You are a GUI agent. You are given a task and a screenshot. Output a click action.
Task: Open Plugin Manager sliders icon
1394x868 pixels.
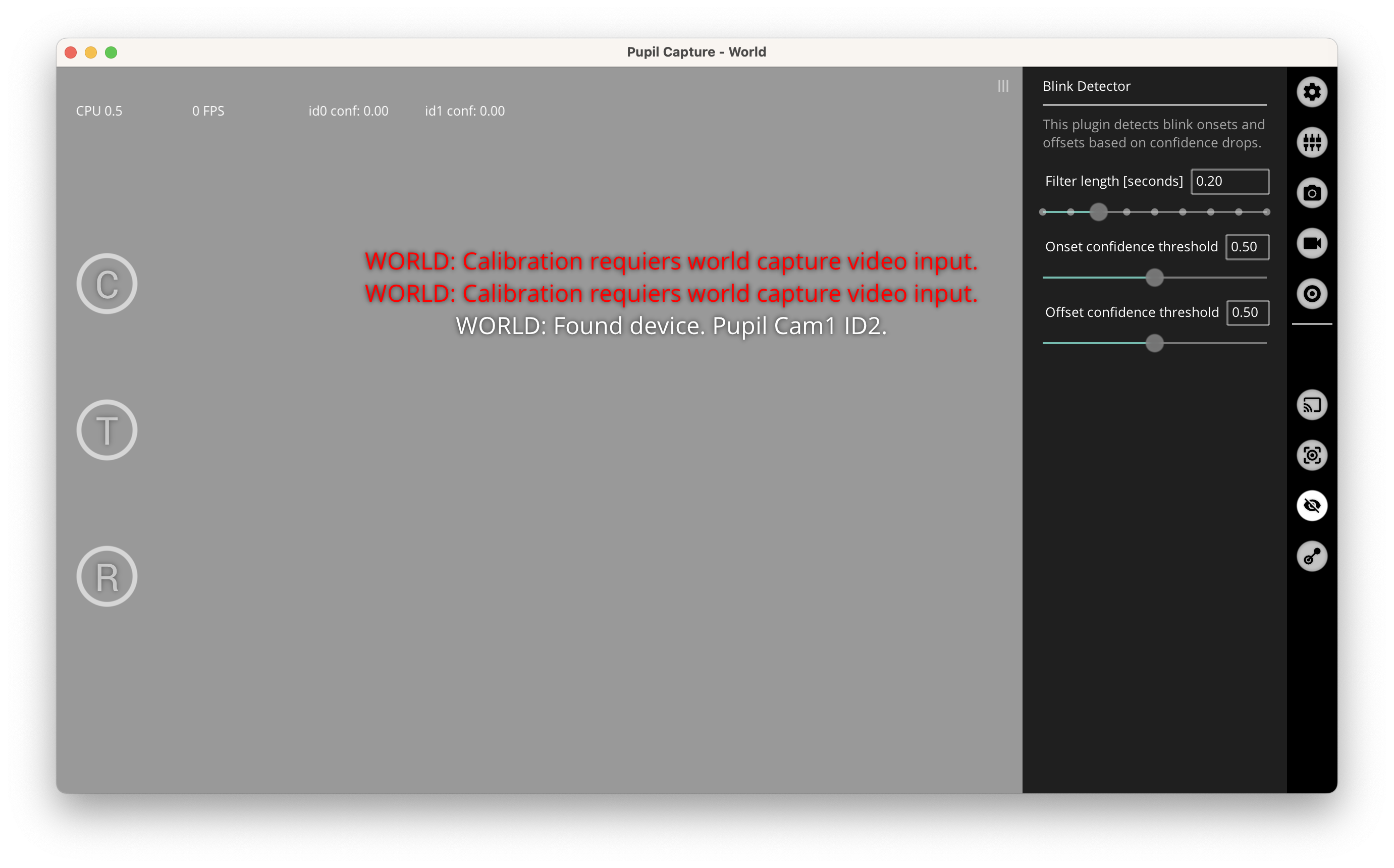(1311, 142)
